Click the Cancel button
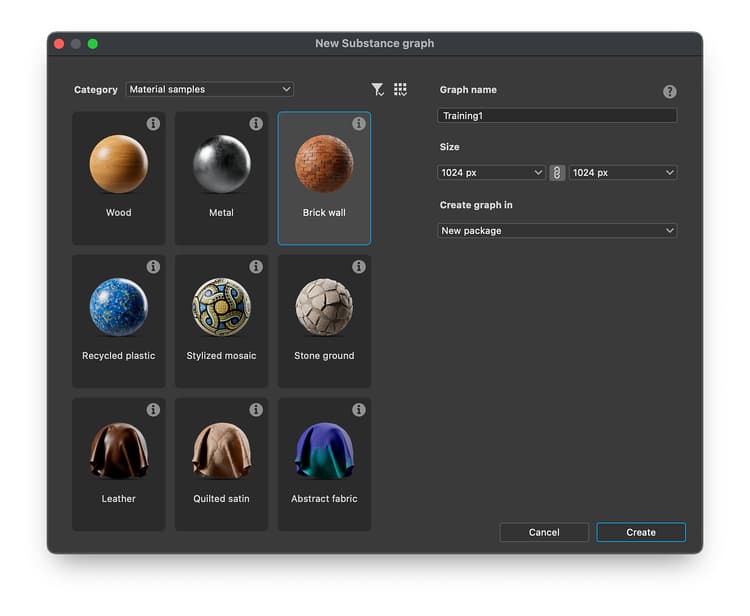 (544, 532)
